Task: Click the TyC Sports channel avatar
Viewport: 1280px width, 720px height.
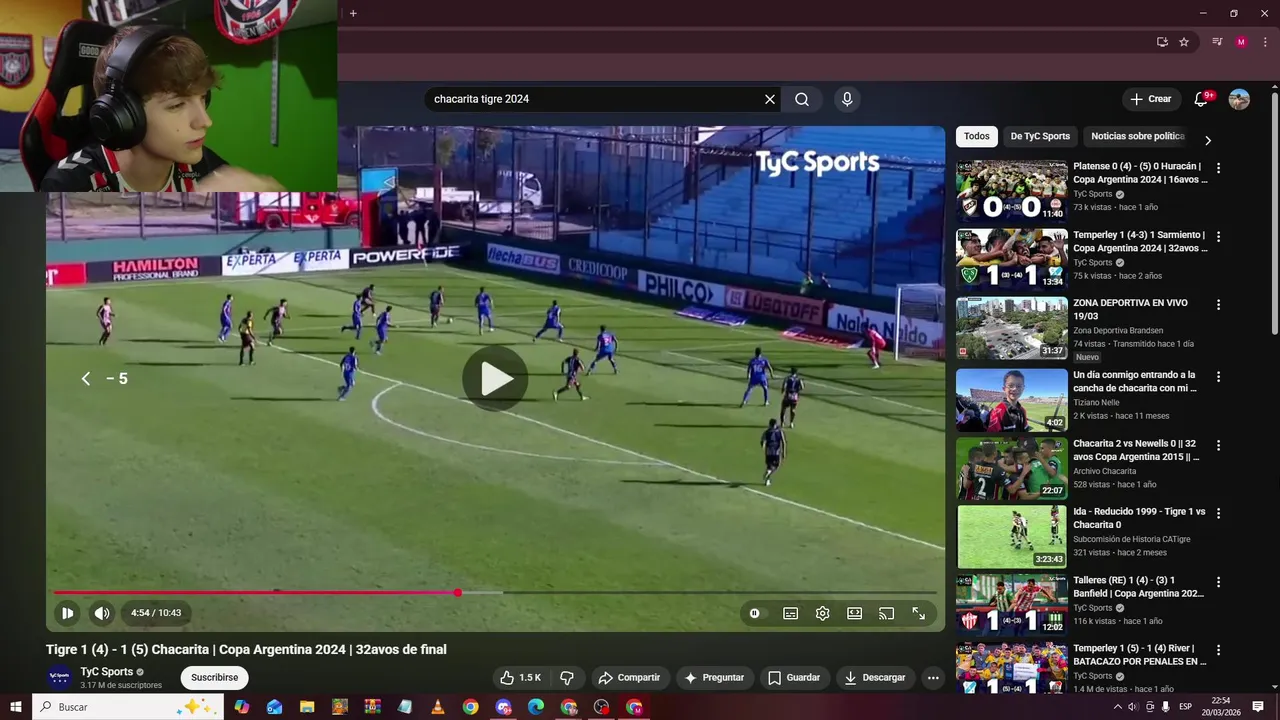Action: [x=59, y=677]
